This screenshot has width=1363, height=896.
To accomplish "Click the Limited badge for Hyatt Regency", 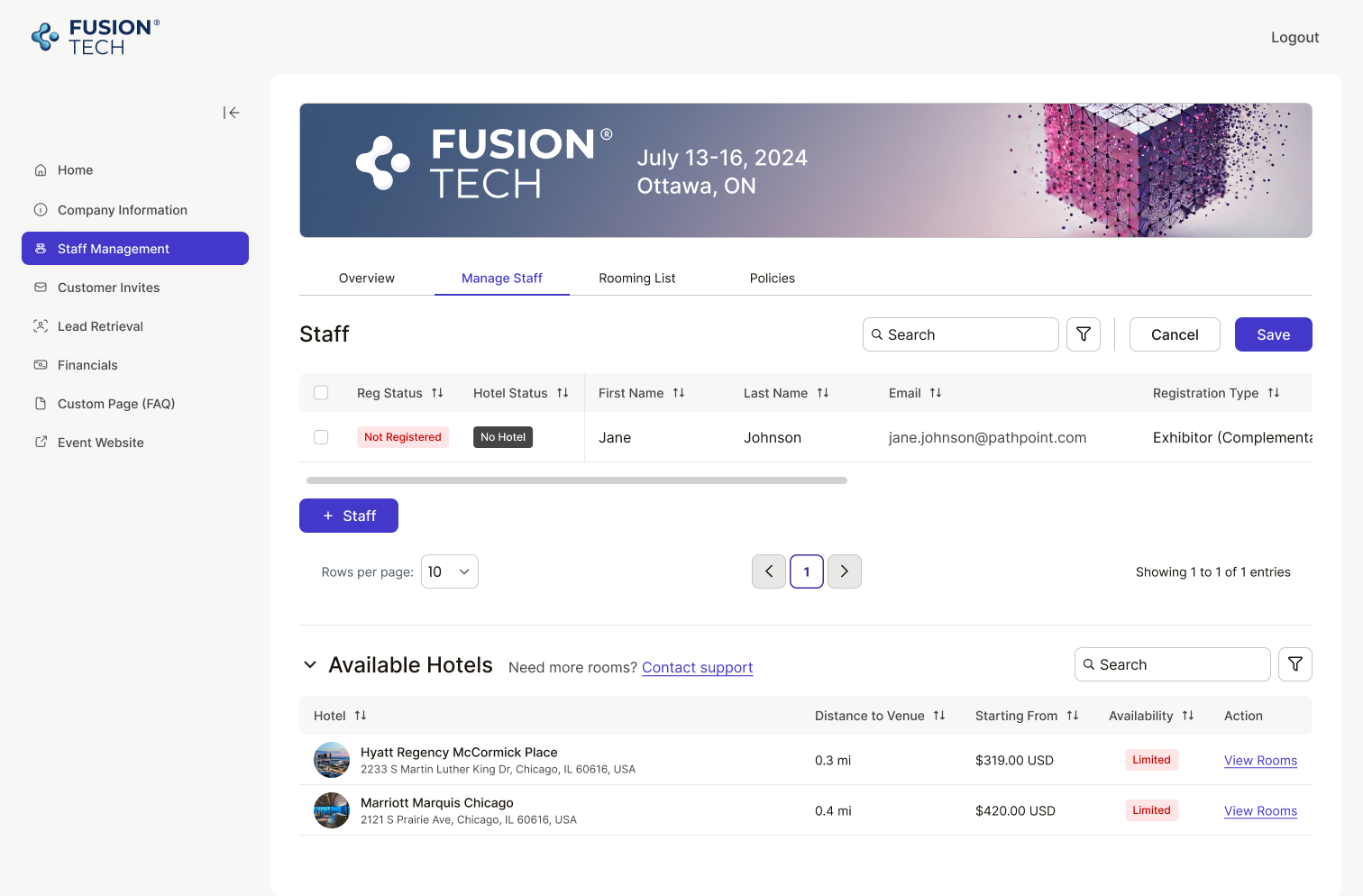I will coord(1151,760).
